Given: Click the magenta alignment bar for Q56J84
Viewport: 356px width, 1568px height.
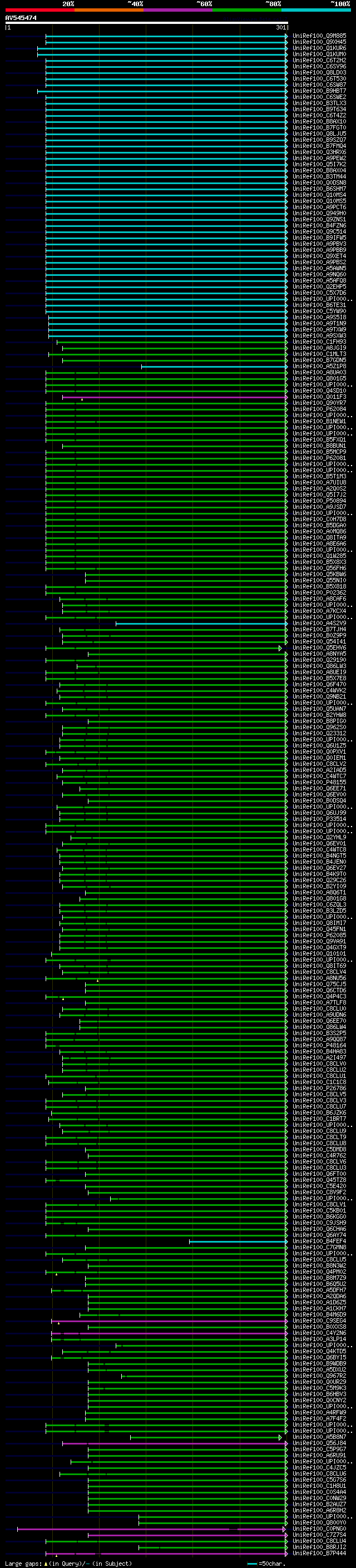Looking at the screenshot, I should click(175, 1443).
